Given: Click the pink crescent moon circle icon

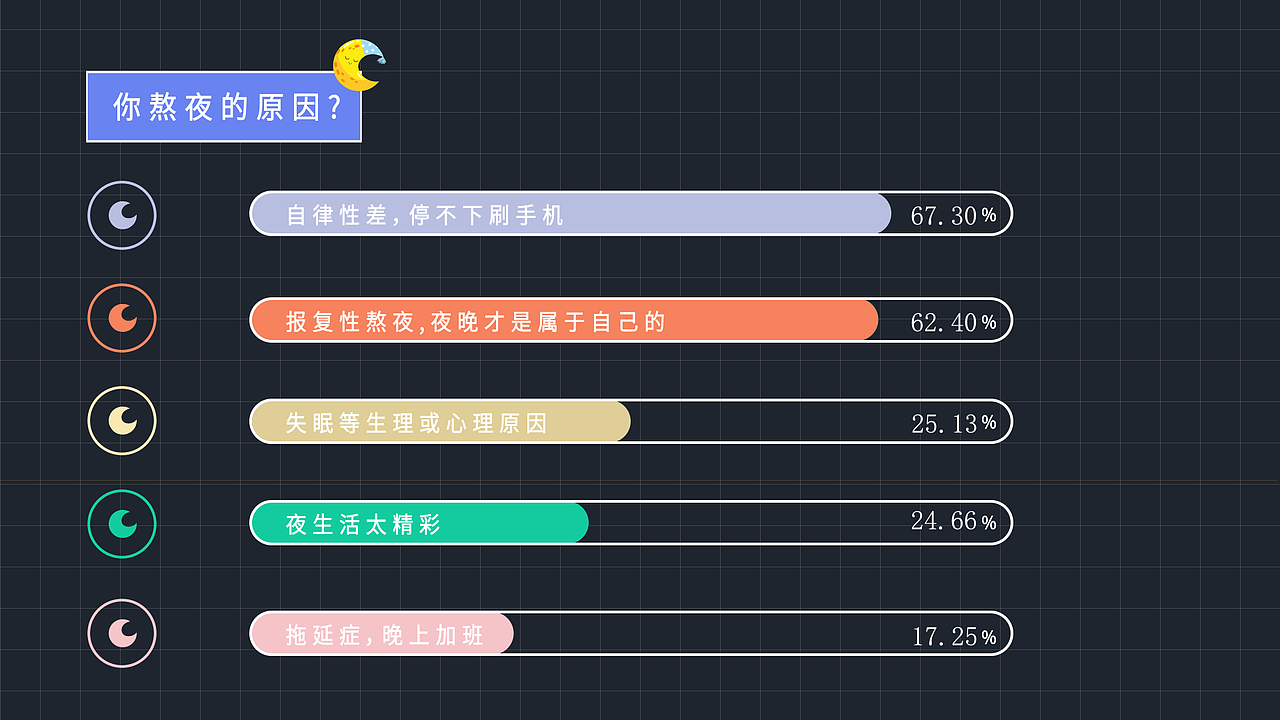Looking at the screenshot, I should [x=122, y=633].
